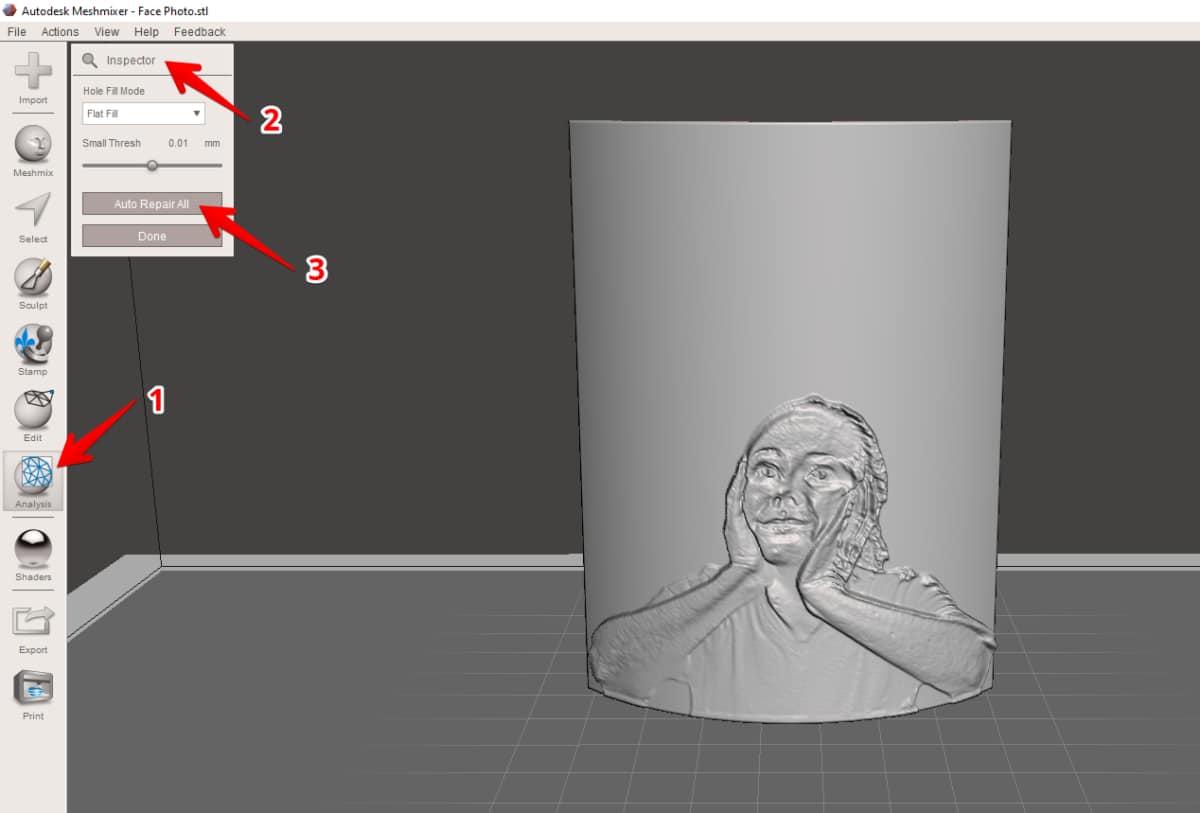Open the Stamp tool

33,348
